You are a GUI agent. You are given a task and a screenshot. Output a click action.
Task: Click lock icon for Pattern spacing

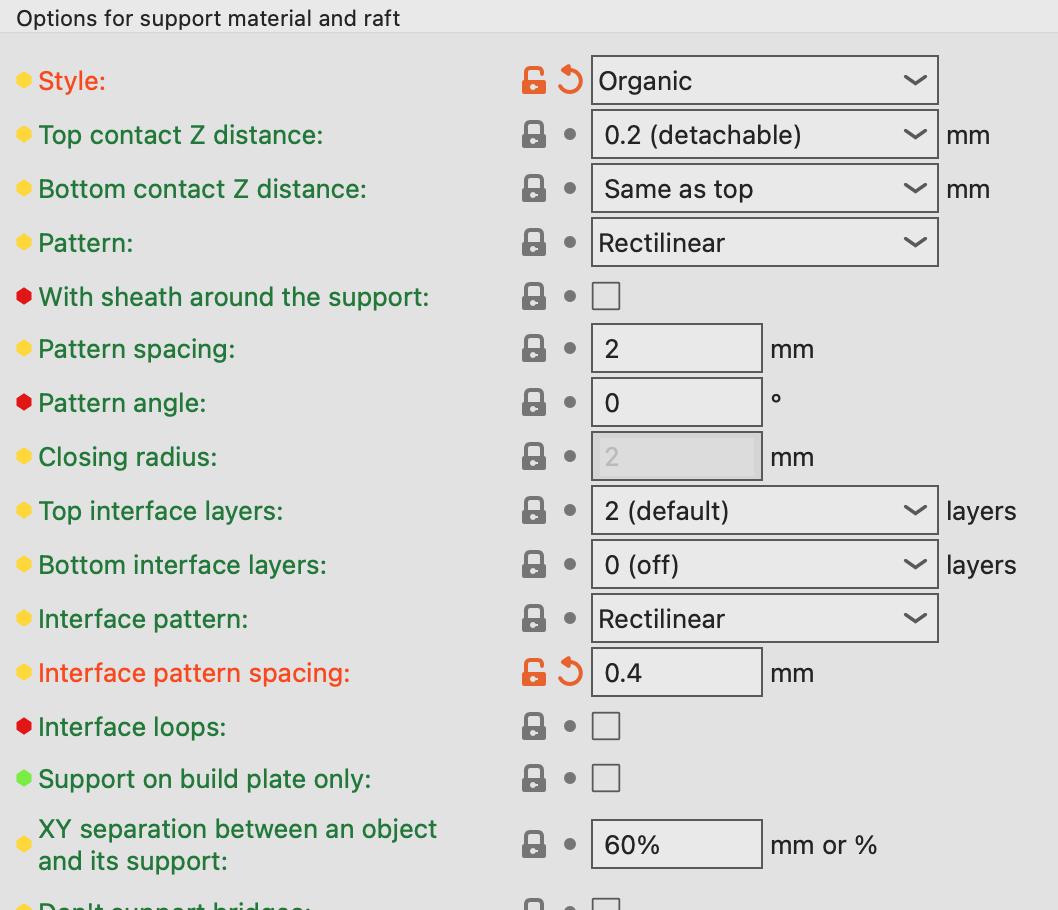(x=534, y=349)
